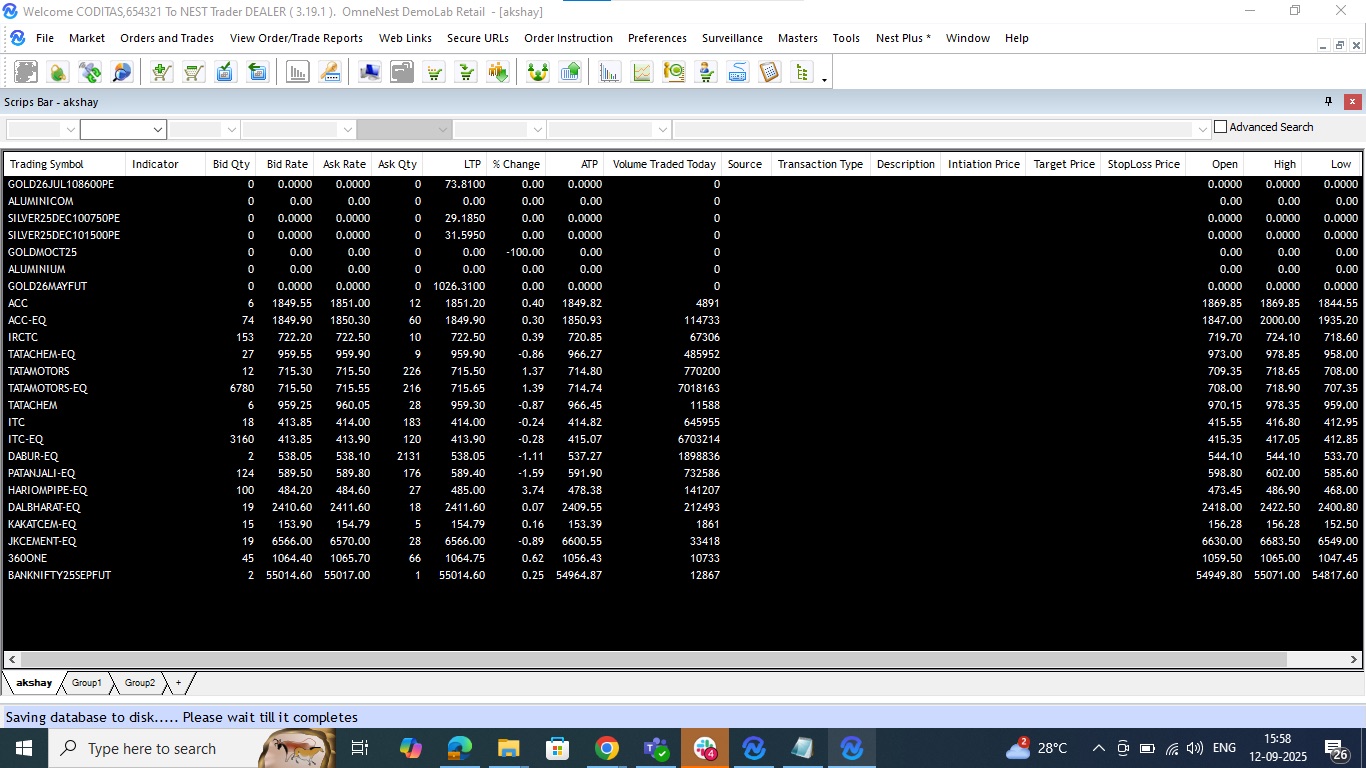The image size is (1366, 768).
Task: Open the toolbar overflow arrow
Action: tap(824, 80)
